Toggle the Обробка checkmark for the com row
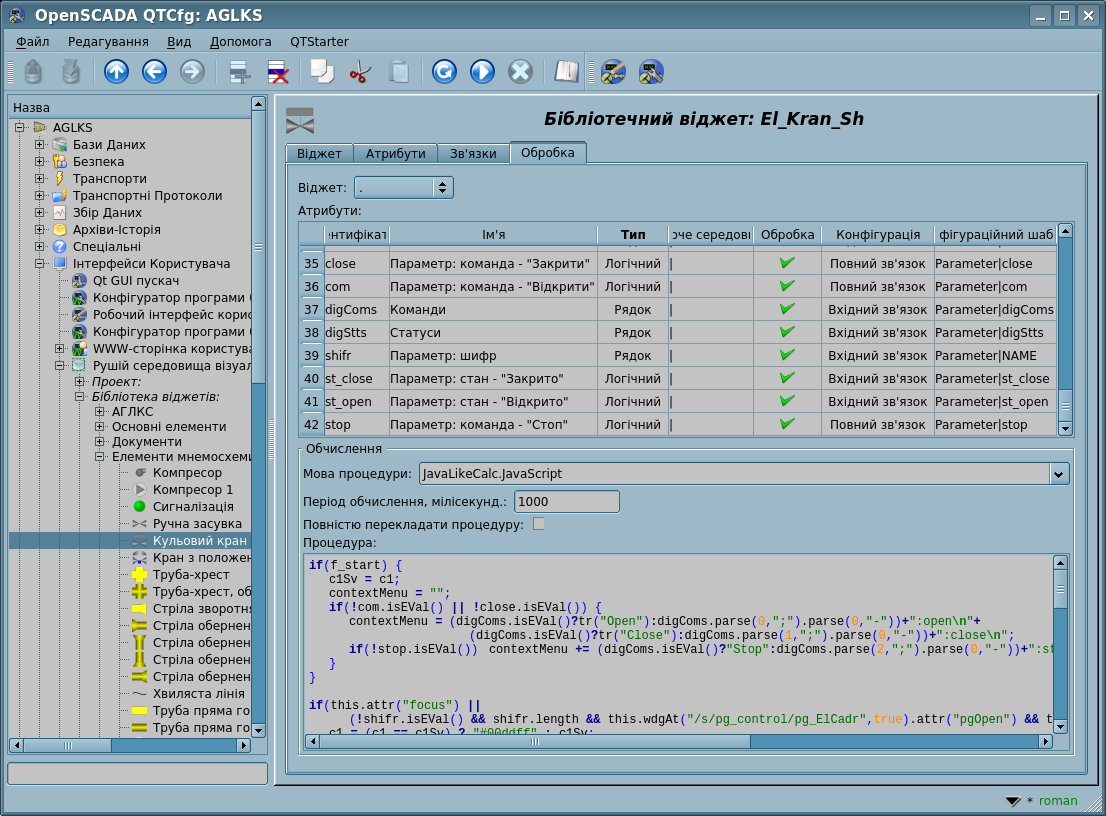 pyautogui.click(x=787, y=286)
